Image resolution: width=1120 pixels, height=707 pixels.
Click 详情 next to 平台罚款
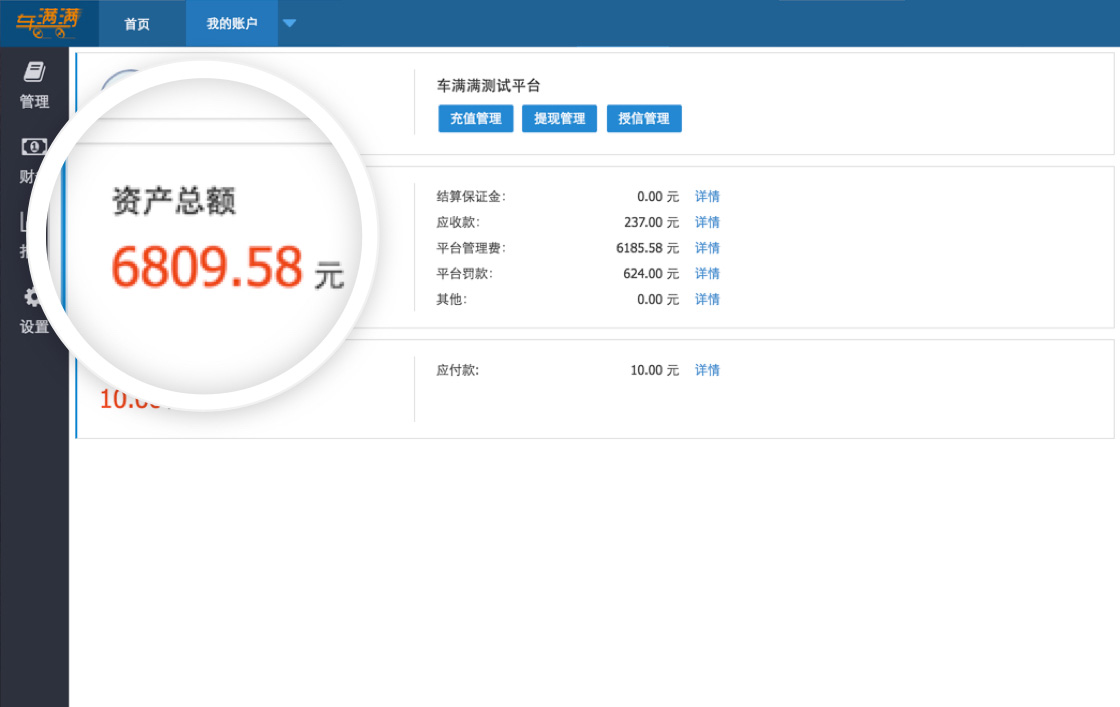coord(707,273)
